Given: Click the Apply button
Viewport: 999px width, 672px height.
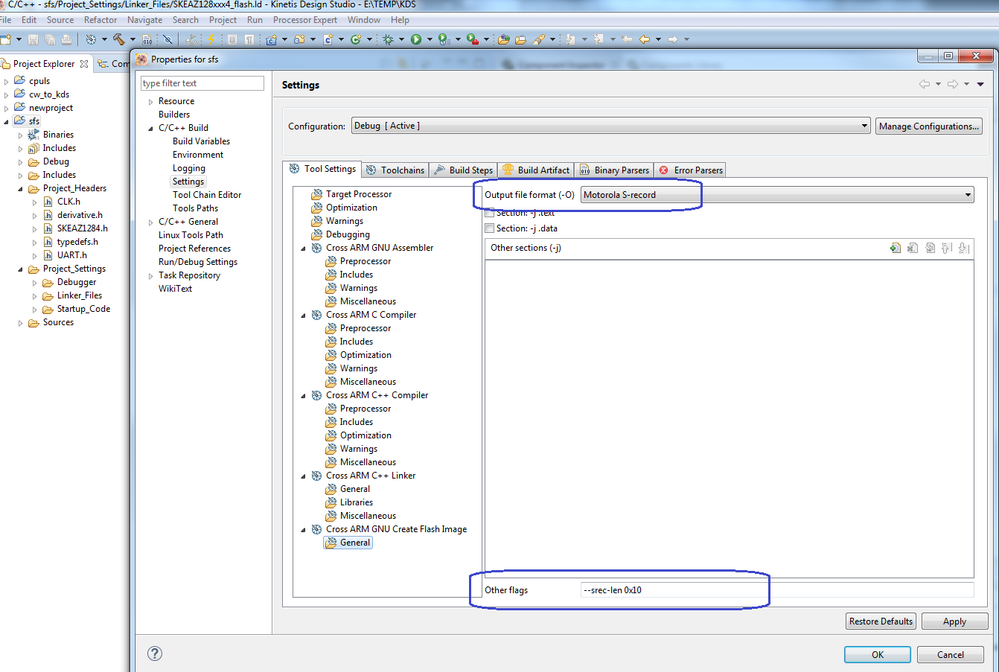Looking at the screenshot, I should tap(954, 621).
